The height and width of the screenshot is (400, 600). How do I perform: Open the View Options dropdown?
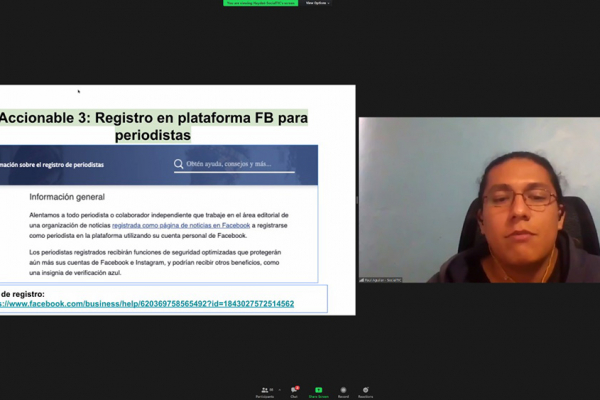click(317, 3)
